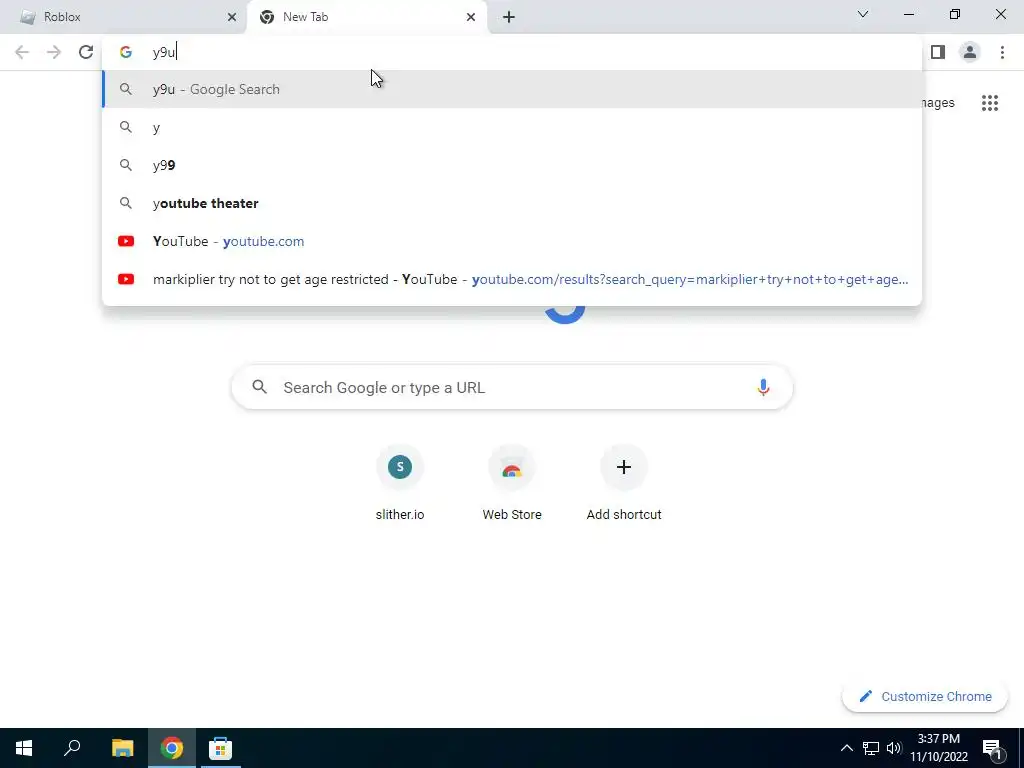
Task: Choose the 'y' search suggestion
Action: (x=512, y=127)
